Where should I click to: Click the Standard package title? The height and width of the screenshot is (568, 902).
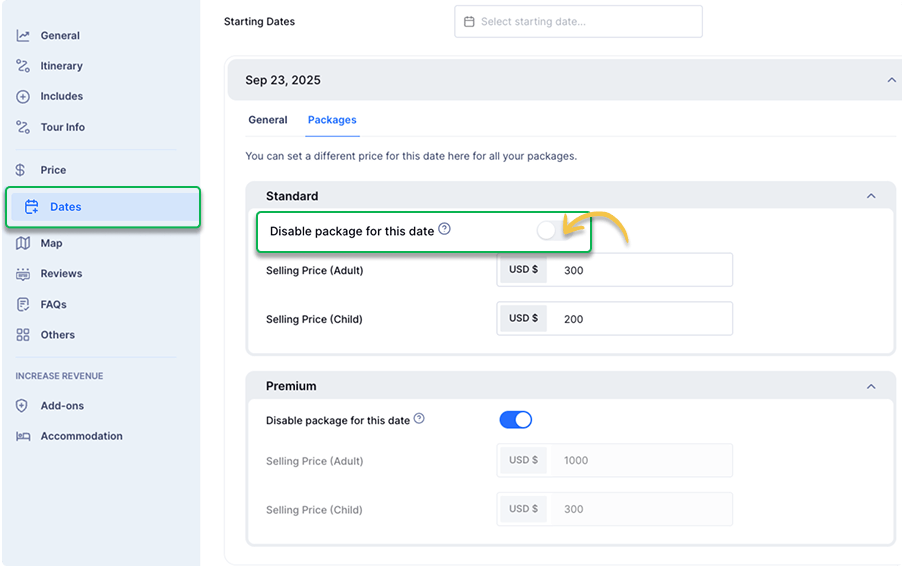[292, 196]
